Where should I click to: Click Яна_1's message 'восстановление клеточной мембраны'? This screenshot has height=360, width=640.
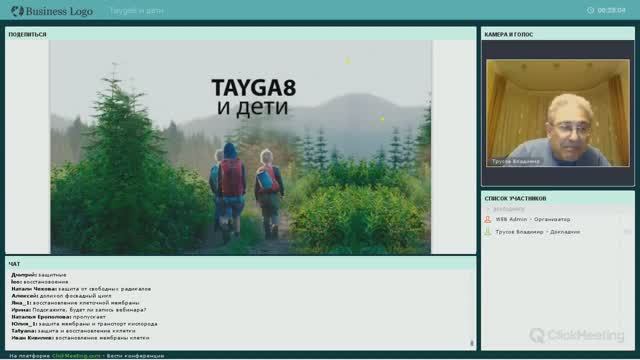pyautogui.click(x=75, y=303)
